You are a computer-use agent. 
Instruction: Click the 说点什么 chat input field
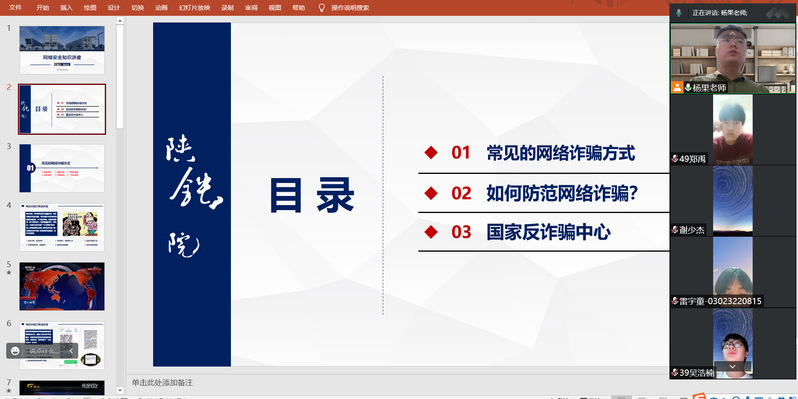coord(44,351)
